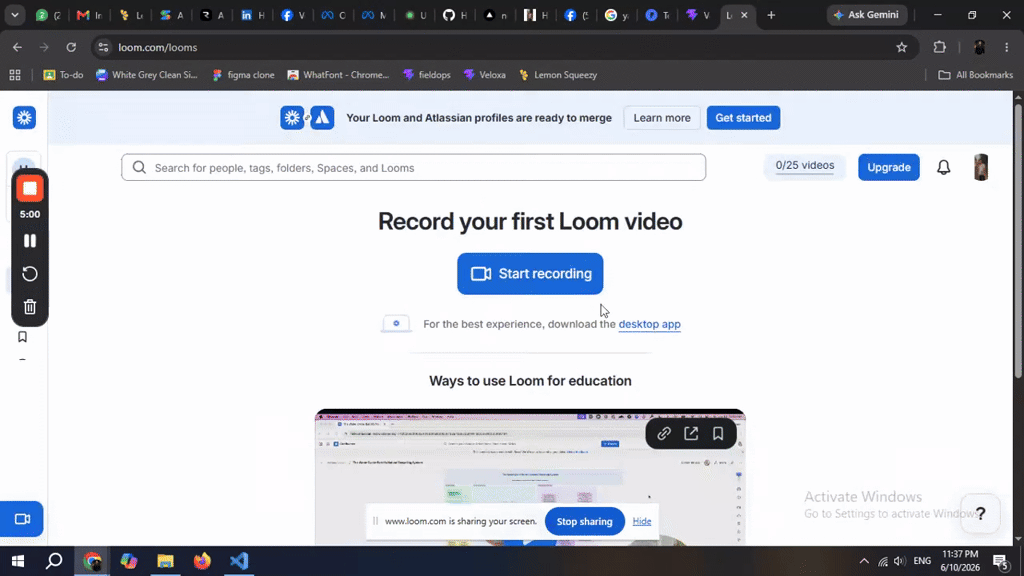The width and height of the screenshot is (1024, 576).
Task: Open Chrome extensions puzzle icon
Action: [x=939, y=47]
